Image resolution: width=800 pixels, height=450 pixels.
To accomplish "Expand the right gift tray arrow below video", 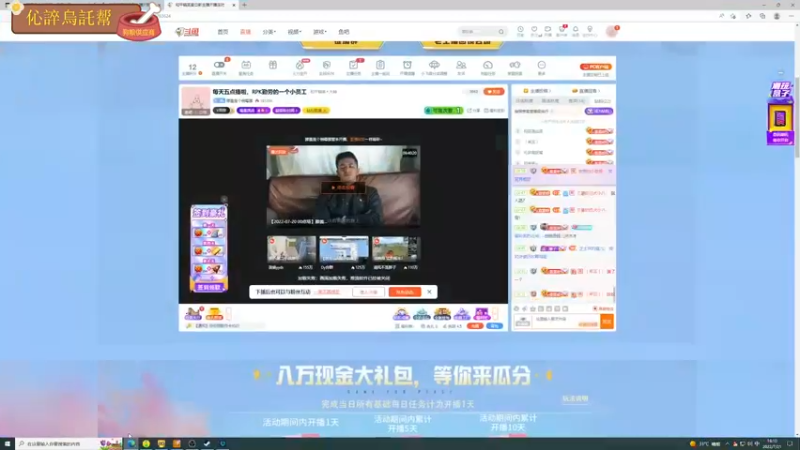I will point(494,313).
